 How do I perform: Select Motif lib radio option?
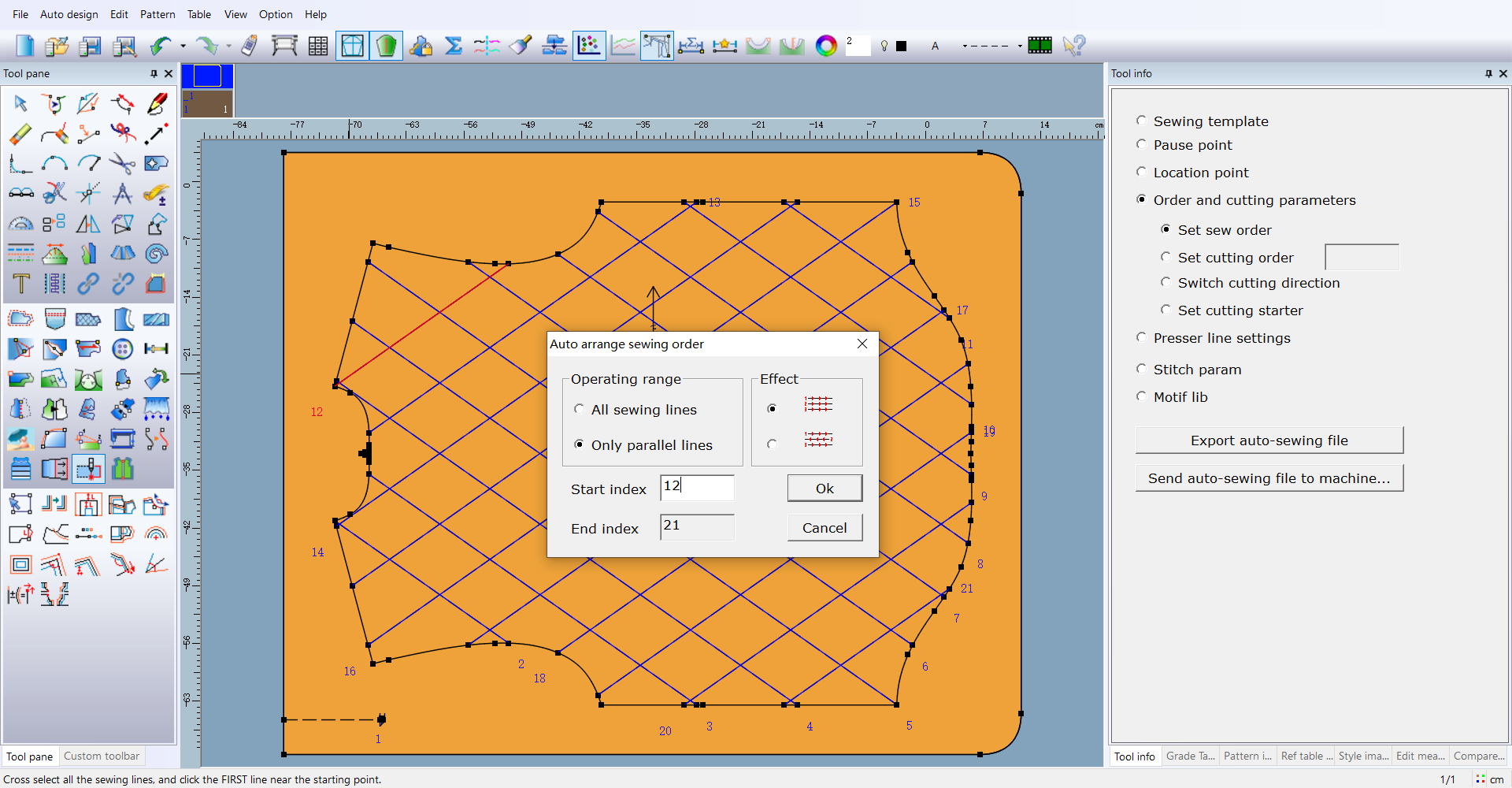[1141, 396]
